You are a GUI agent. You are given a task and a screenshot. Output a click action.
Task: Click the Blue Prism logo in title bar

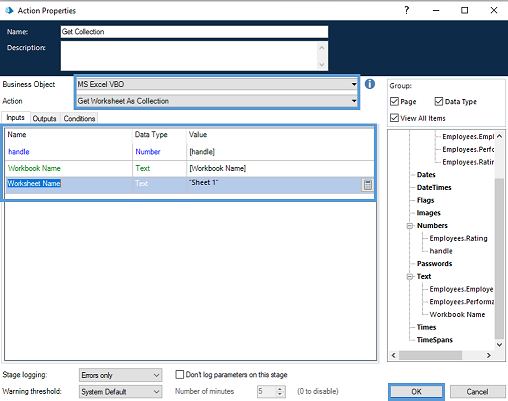click(x=9, y=10)
